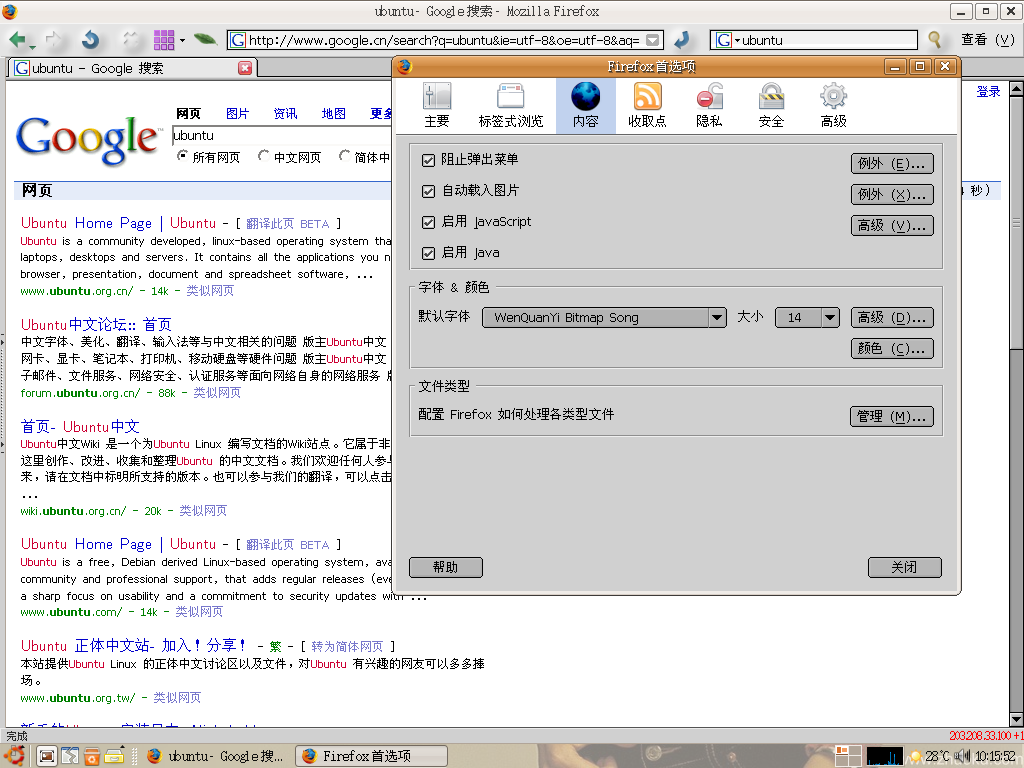The image size is (1024, 768).
Task: Open the search engine selector dropdown
Action: 728,40
